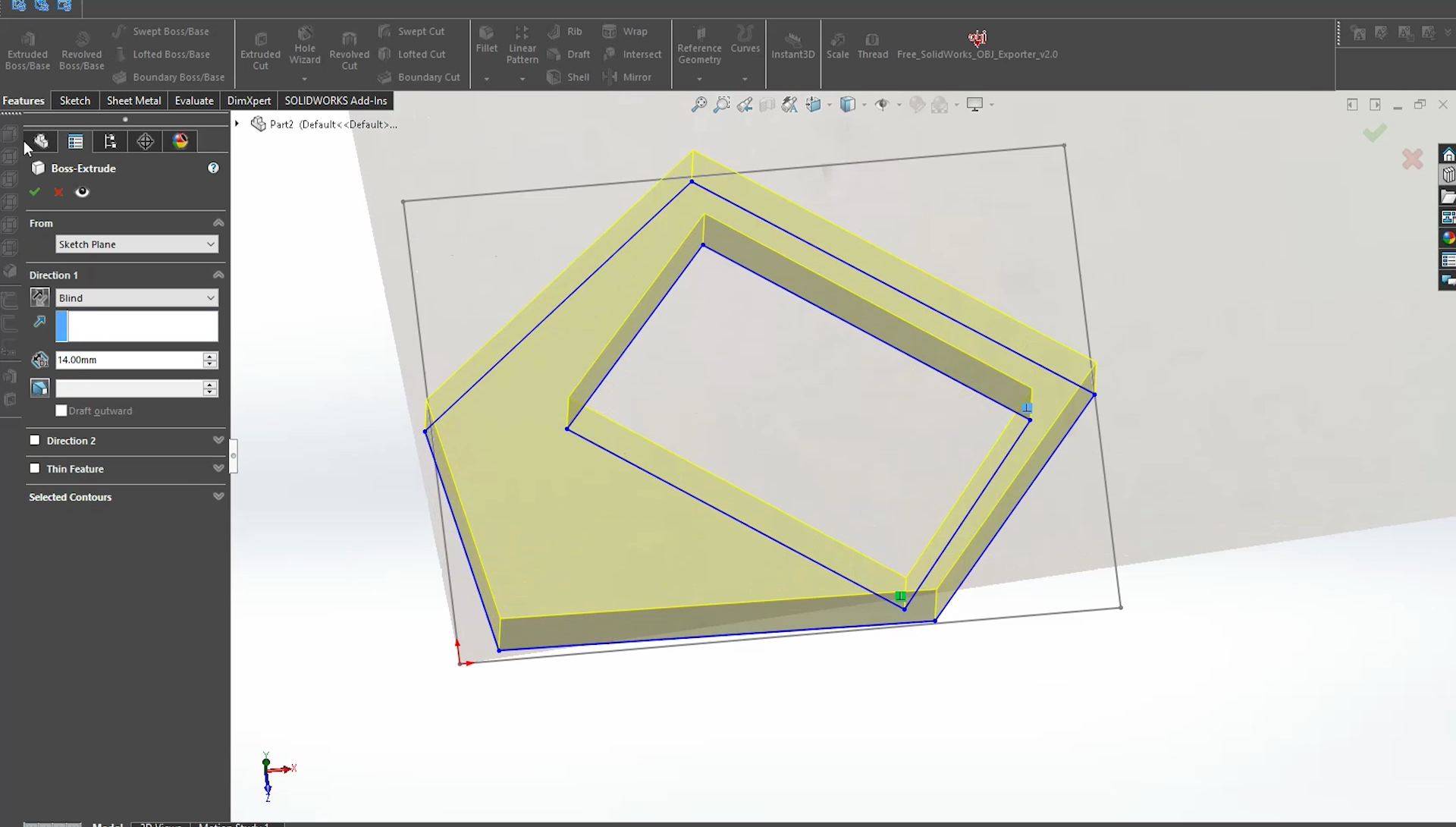
Task: Open the PropertyManager tab
Action: (x=75, y=141)
